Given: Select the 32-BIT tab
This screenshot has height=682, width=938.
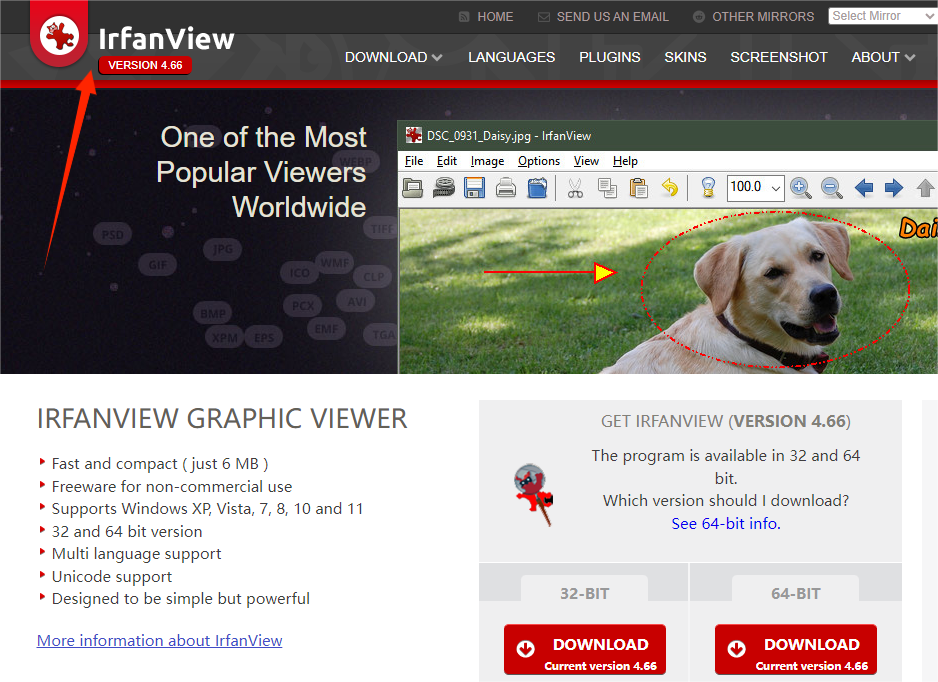Looking at the screenshot, I should pyautogui.click(x=584, y=593).
